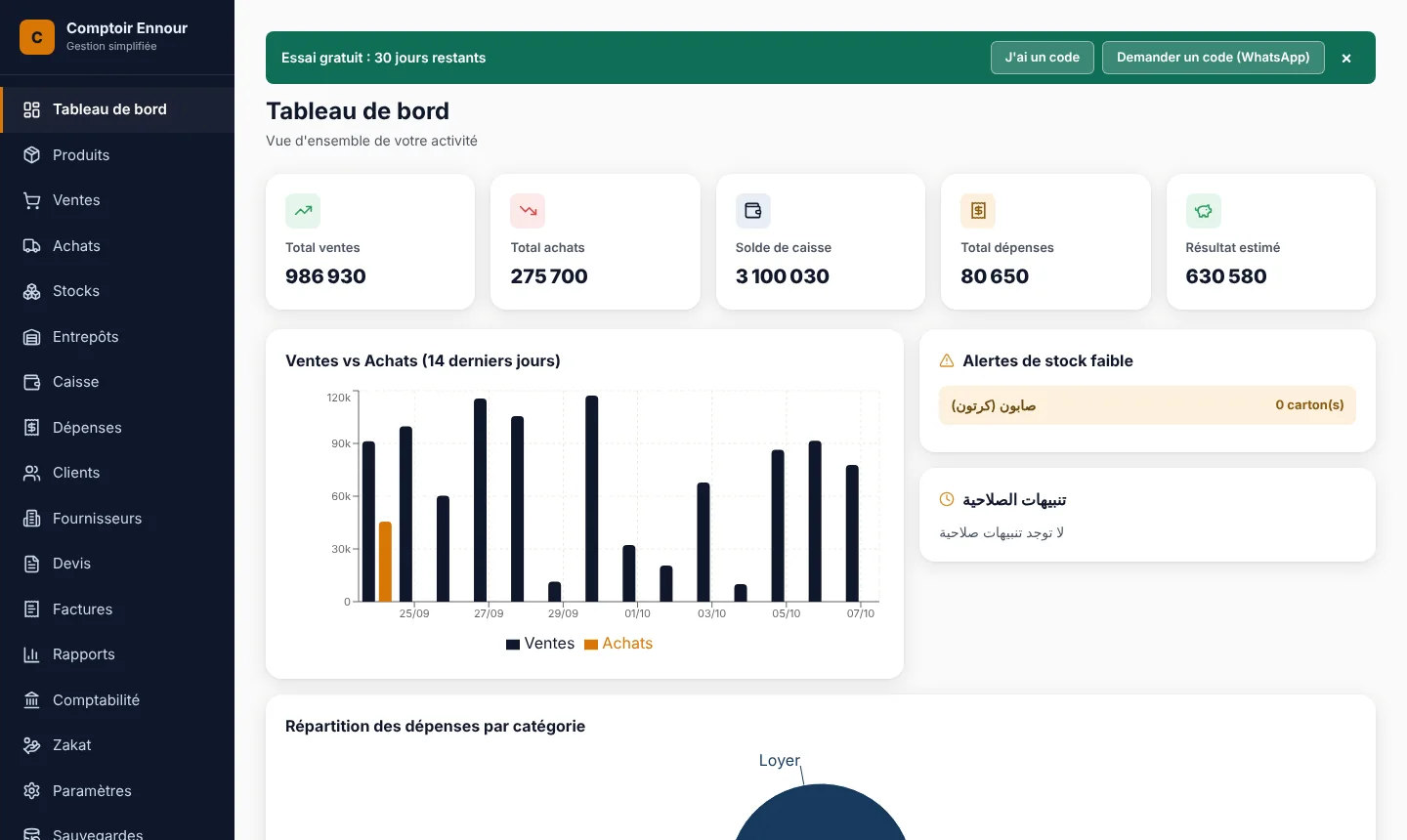Click the Ventes shopping cart icon
The width and height of the screenshot is (1407, 840).
coord(32,200)
